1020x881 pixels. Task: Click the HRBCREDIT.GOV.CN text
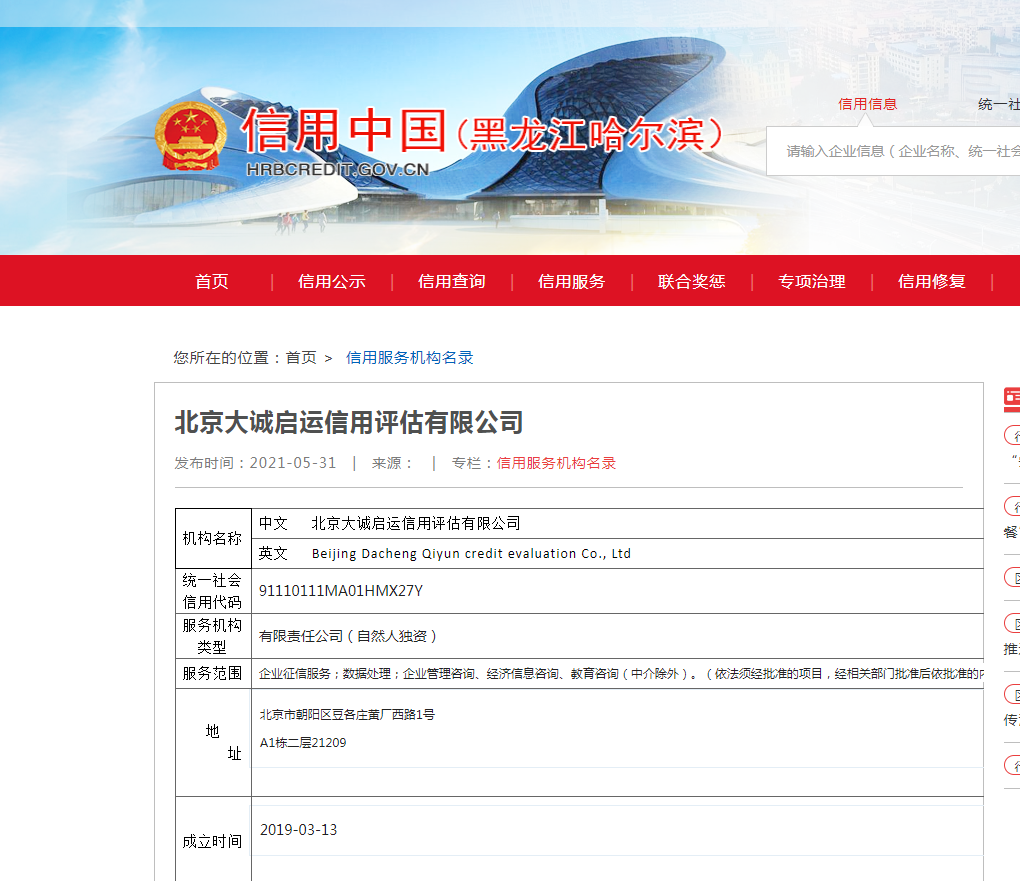pos(338,170)
